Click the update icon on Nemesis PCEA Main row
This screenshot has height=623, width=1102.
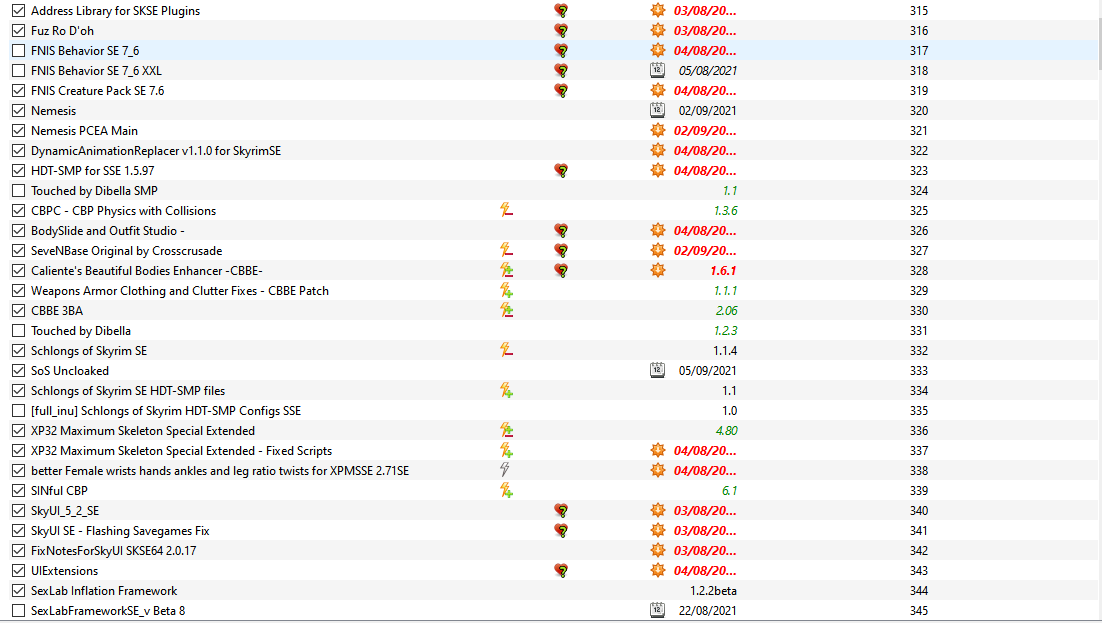(x=658, y=130)
